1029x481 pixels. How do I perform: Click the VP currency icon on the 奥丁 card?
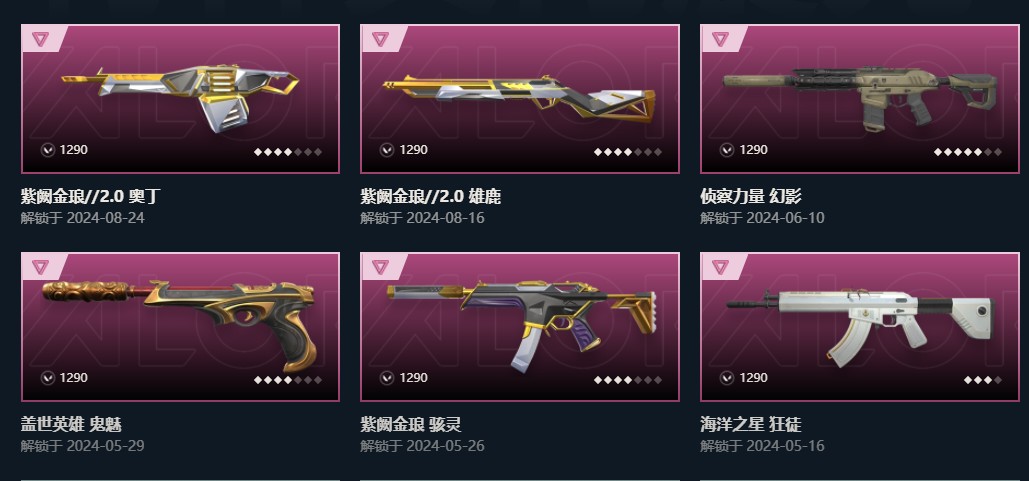click(x=47, y=150)
